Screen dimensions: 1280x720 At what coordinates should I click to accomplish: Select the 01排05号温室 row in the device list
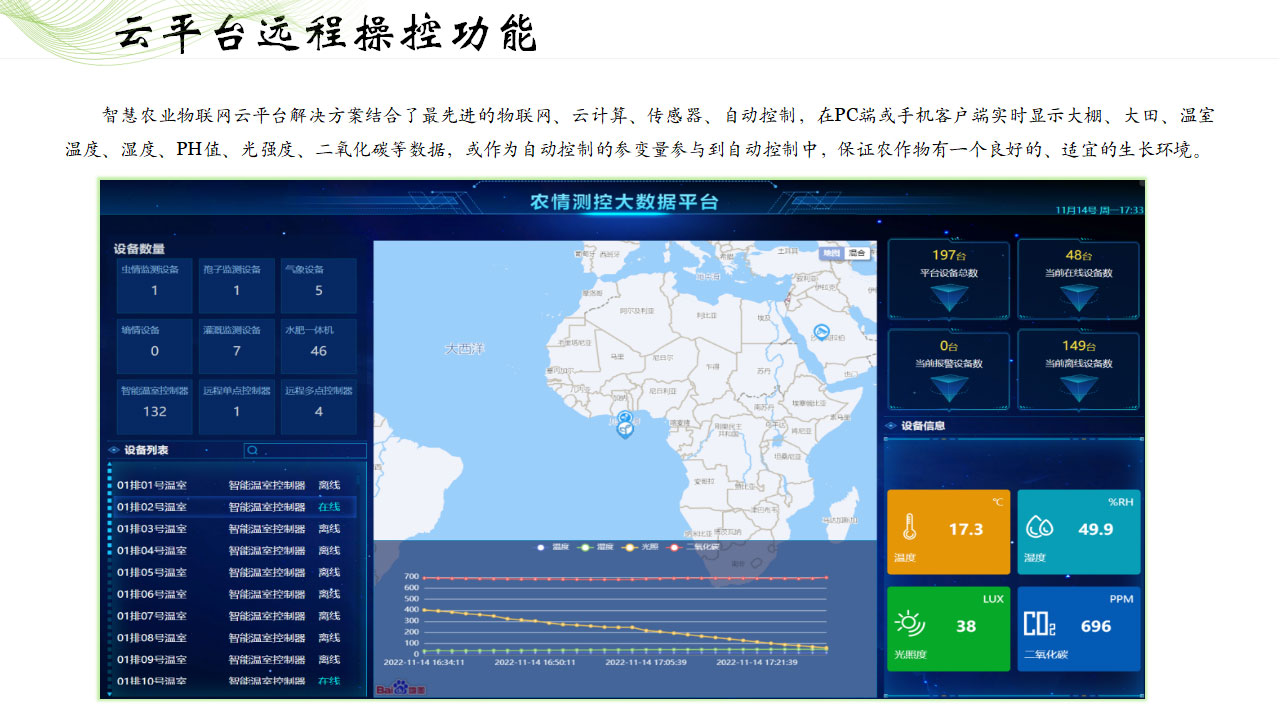(x=235, y=573)
